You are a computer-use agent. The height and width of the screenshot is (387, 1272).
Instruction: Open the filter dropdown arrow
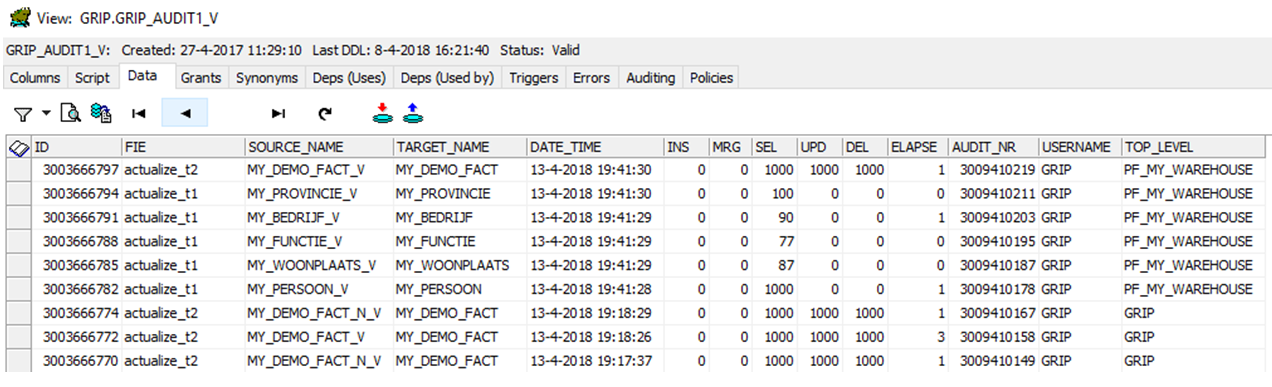(46, 114)
